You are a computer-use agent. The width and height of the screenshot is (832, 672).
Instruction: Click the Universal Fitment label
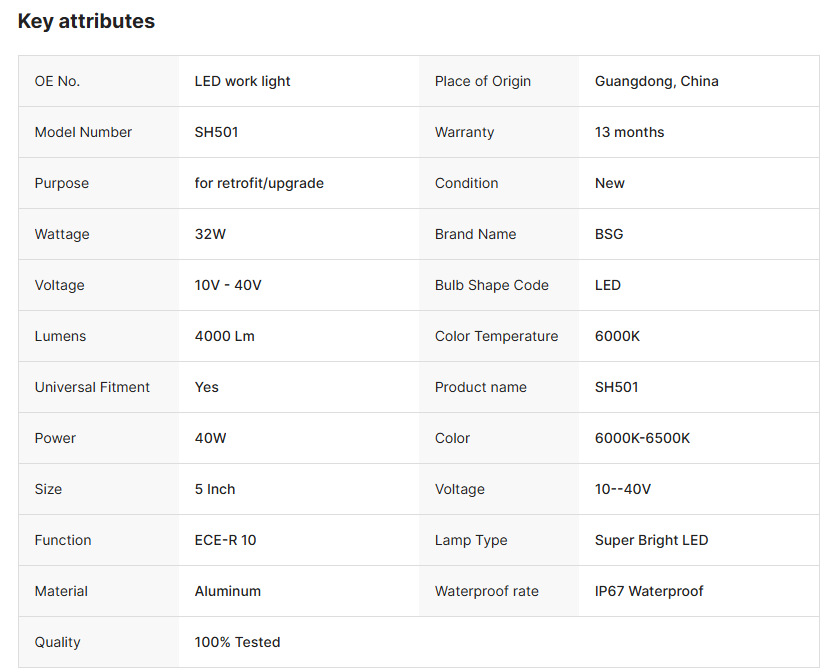click(92, 387)
